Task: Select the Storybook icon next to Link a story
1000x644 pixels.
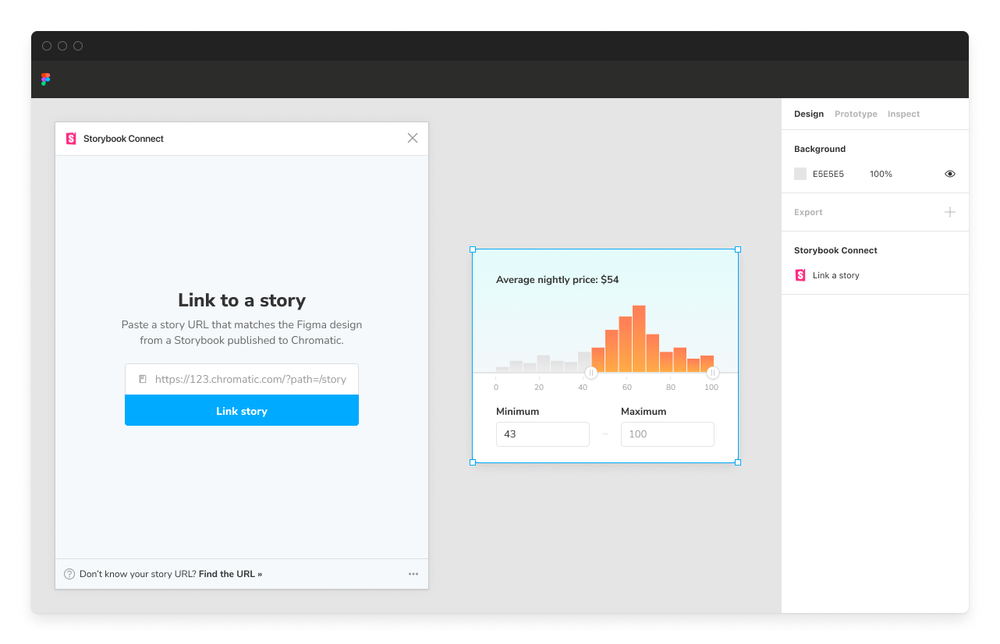Action: [x=800, y=275]
